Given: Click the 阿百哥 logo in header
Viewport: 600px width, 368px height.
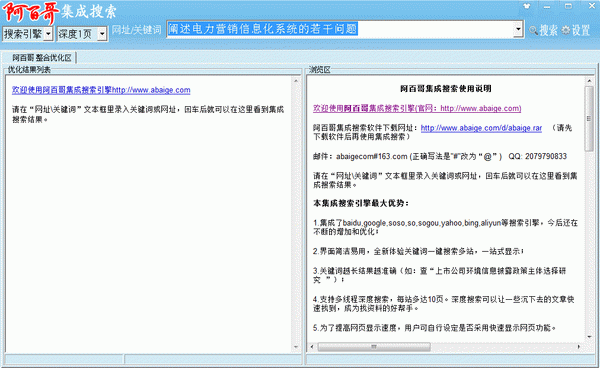Looking at the screenshot, I should tap(31, 12).
